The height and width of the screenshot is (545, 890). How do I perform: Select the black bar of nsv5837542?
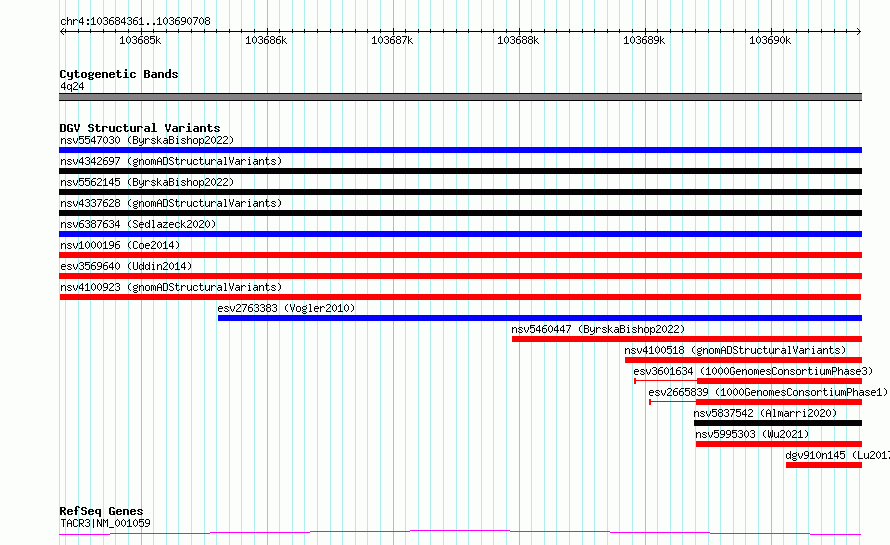point(778,423)
